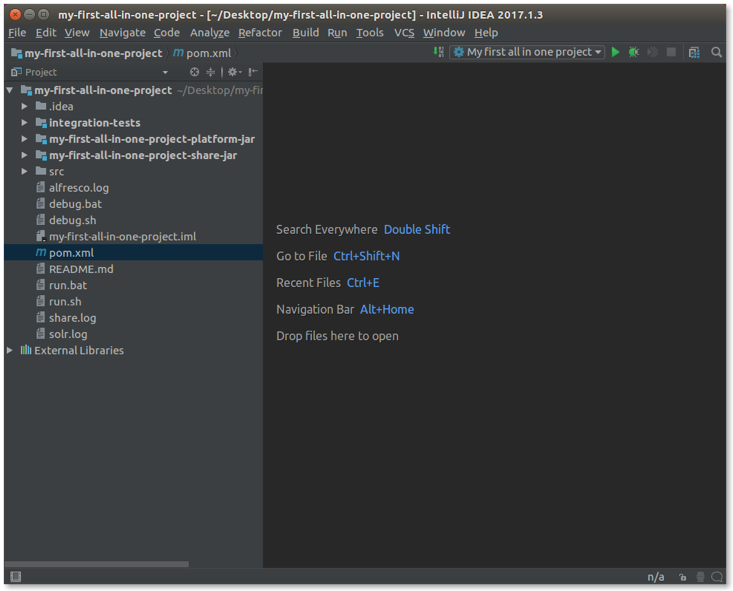This screenshot has width=733, height=591.
Task: Open the Refactor menu
Action: [260, 33]
